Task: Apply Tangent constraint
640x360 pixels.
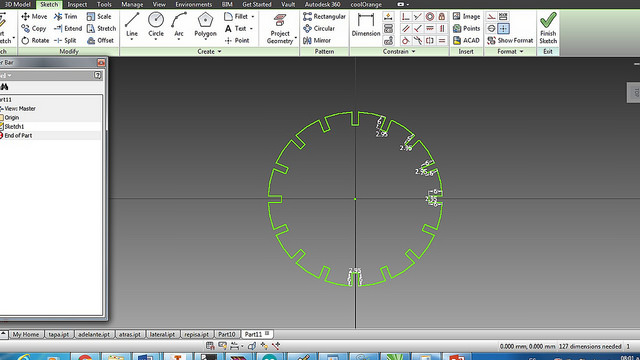Action: 405,40
